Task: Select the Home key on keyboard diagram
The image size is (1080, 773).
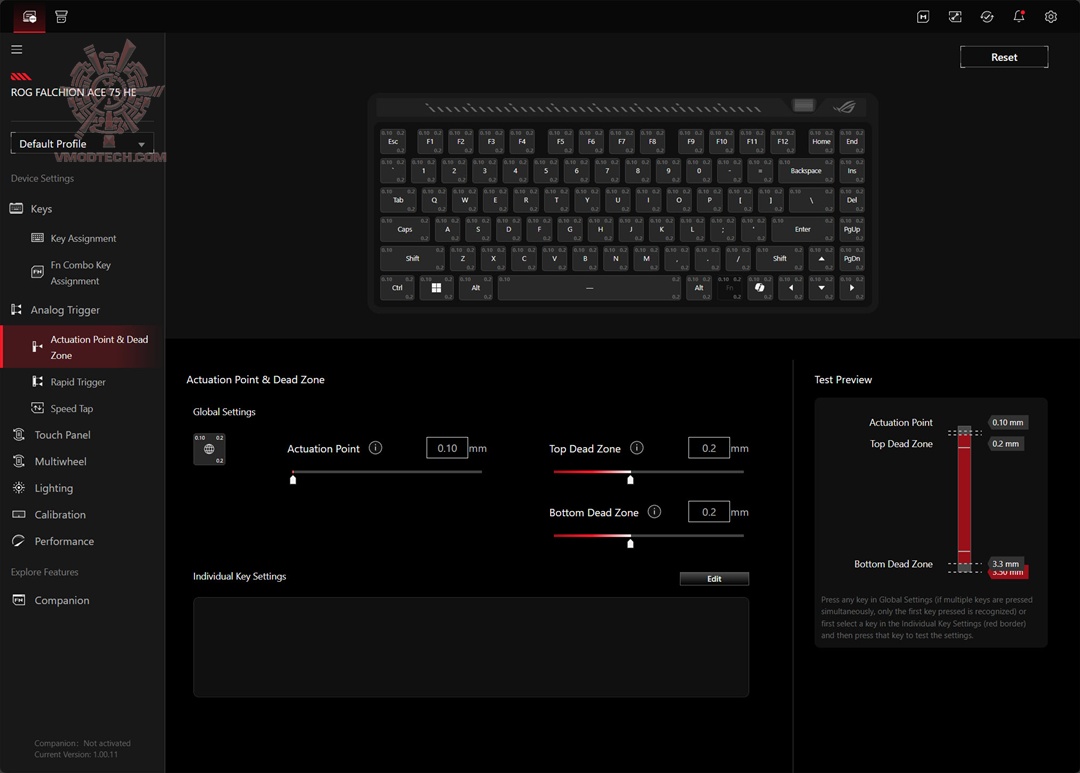Action: click(x=821, y=141)
